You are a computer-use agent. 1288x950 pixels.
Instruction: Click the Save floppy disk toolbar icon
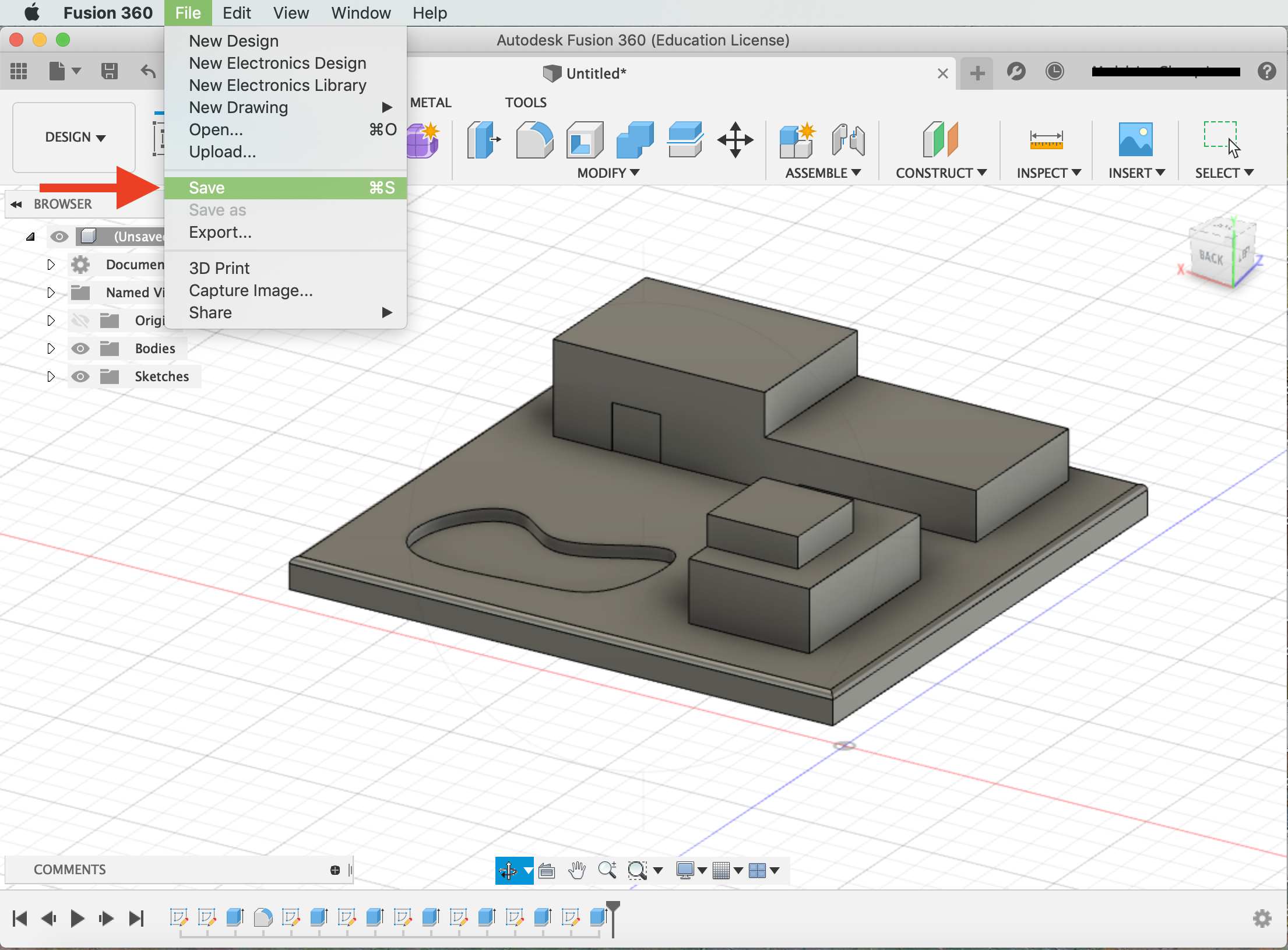coord(110,72)
